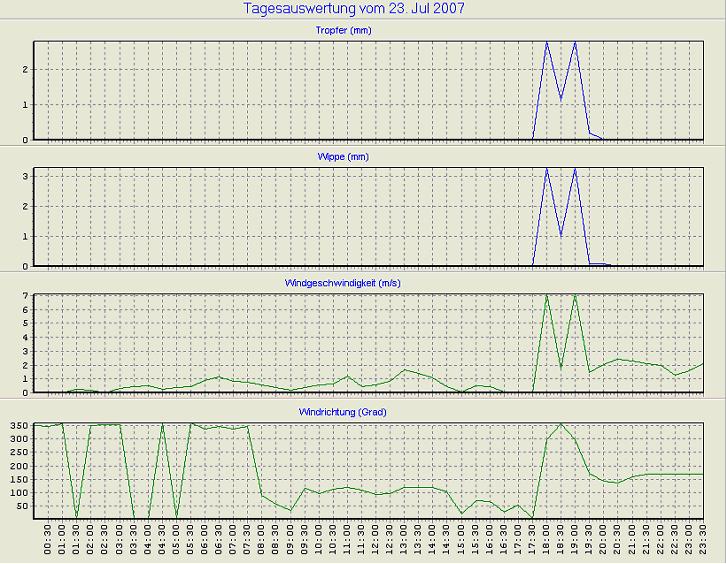Image resolution: width=726 pixels, height=564 pixels.
Task: Select the Tropfer (mm) chart title
Action: coord(368,31)
